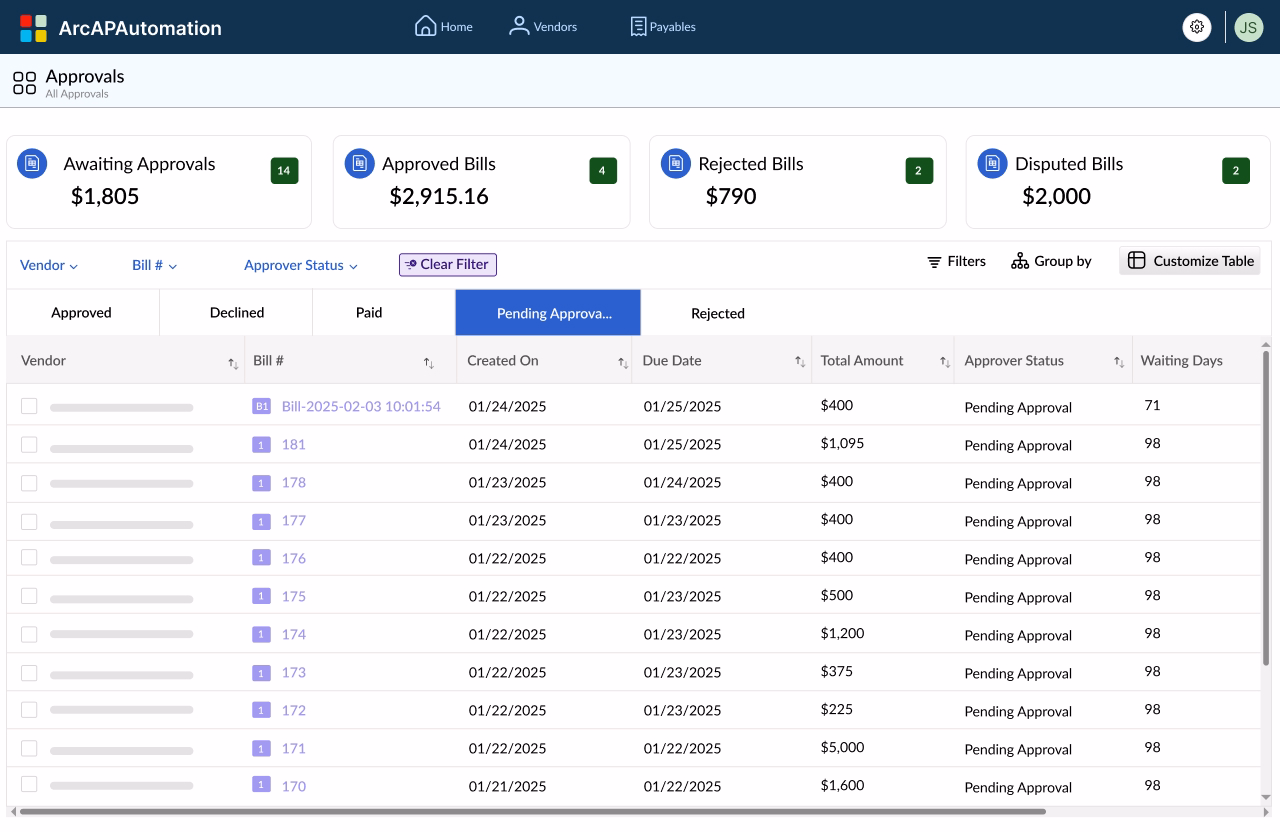The image size is (1280, 832).
Task: Open the bill 170 link
Action: 294,786
